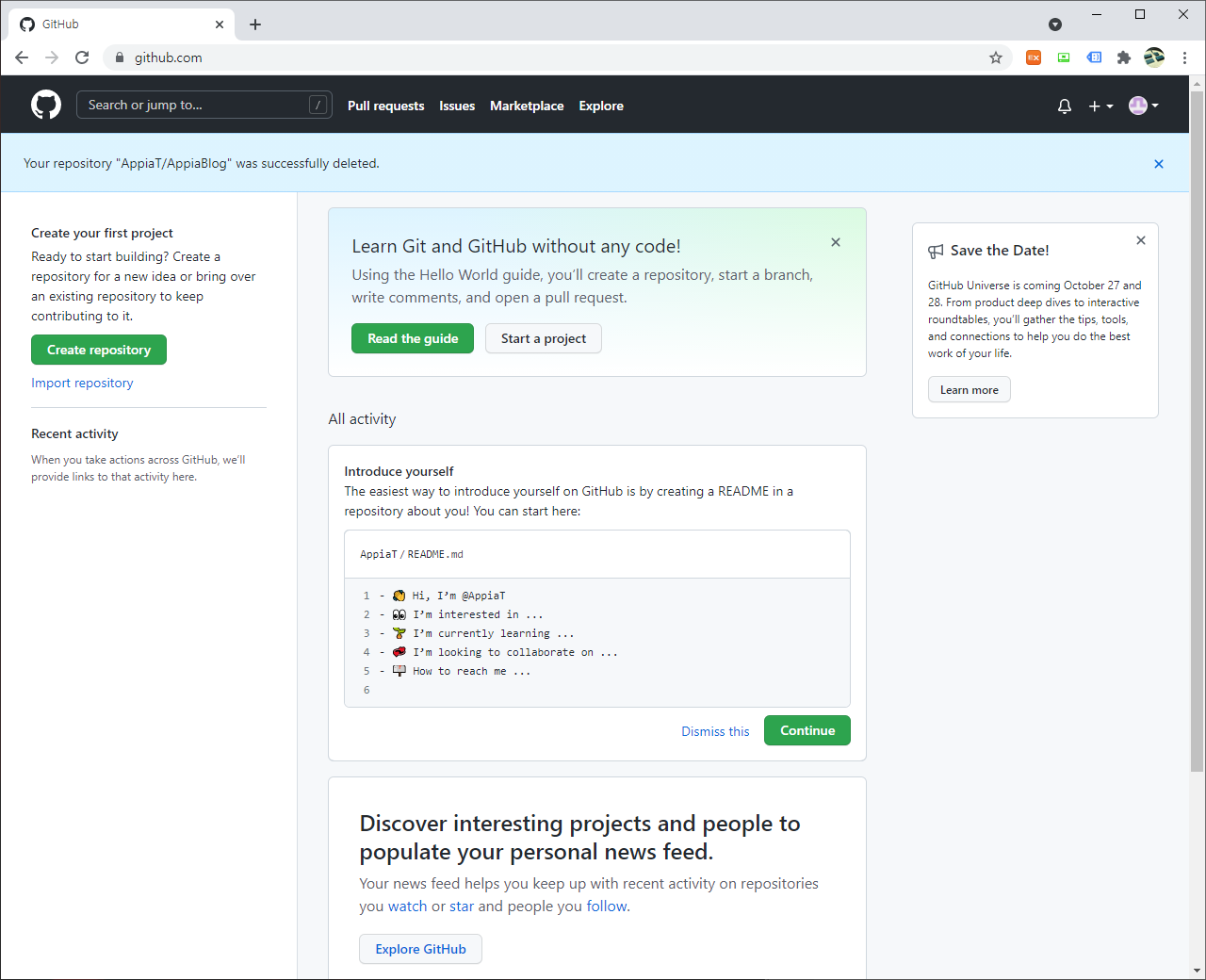
Task: Click the blue extension icon in toolbar
Action: click(x=1094, y=57)
